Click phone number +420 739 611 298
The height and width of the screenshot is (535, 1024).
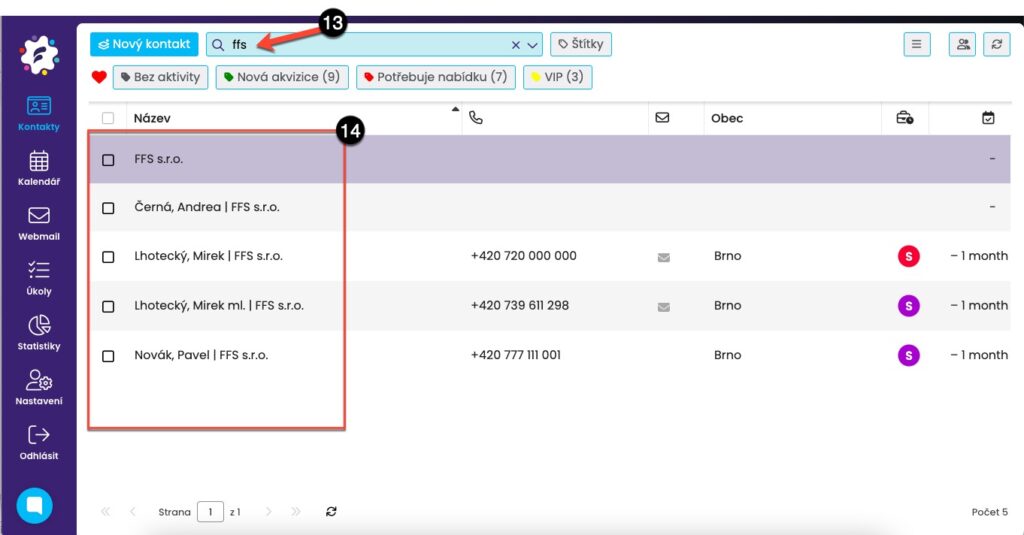point(520,306)
